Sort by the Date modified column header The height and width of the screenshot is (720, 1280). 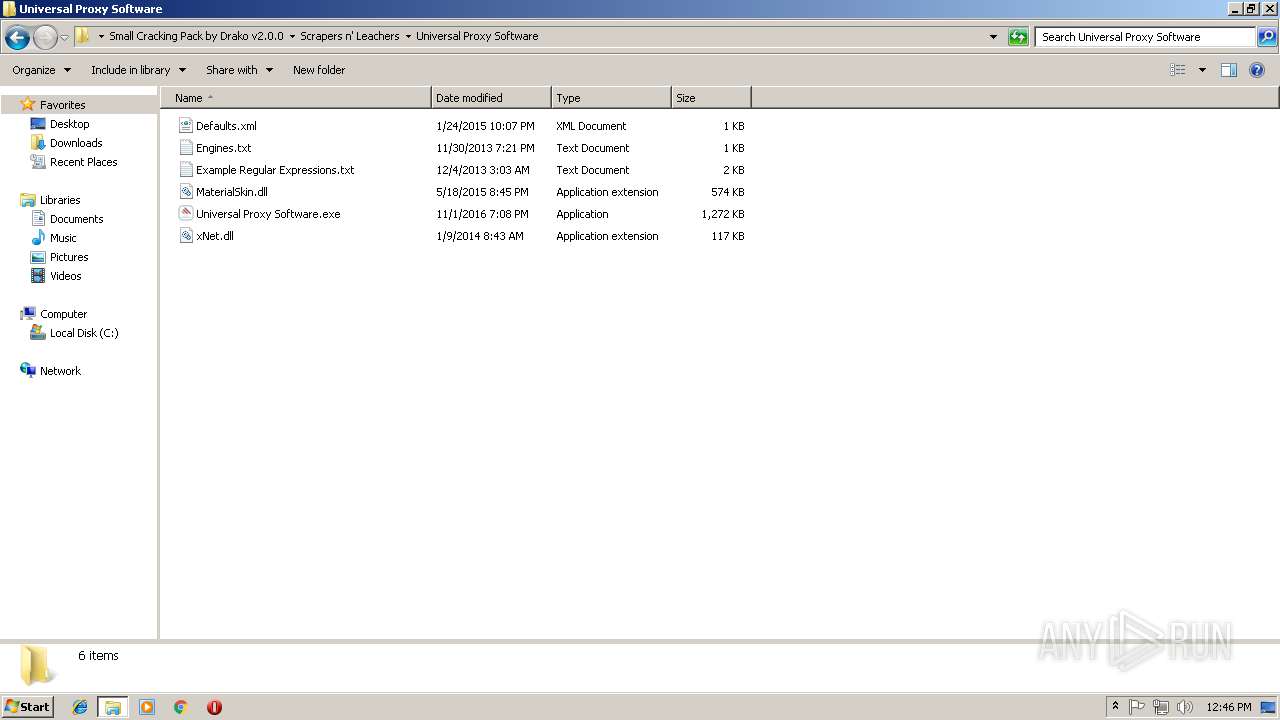click(x=491, y=98)
